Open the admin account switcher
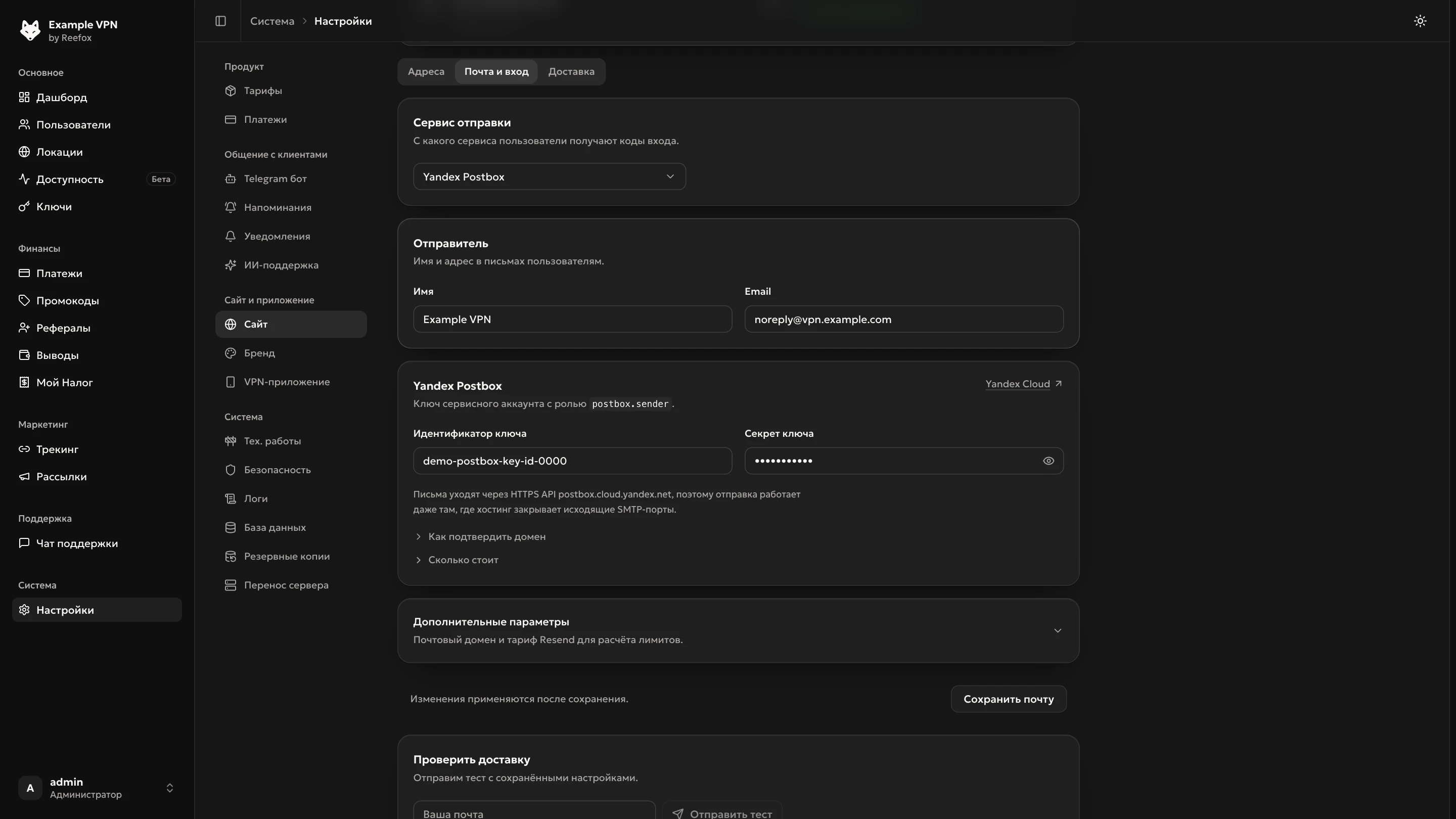 point(97,788)
